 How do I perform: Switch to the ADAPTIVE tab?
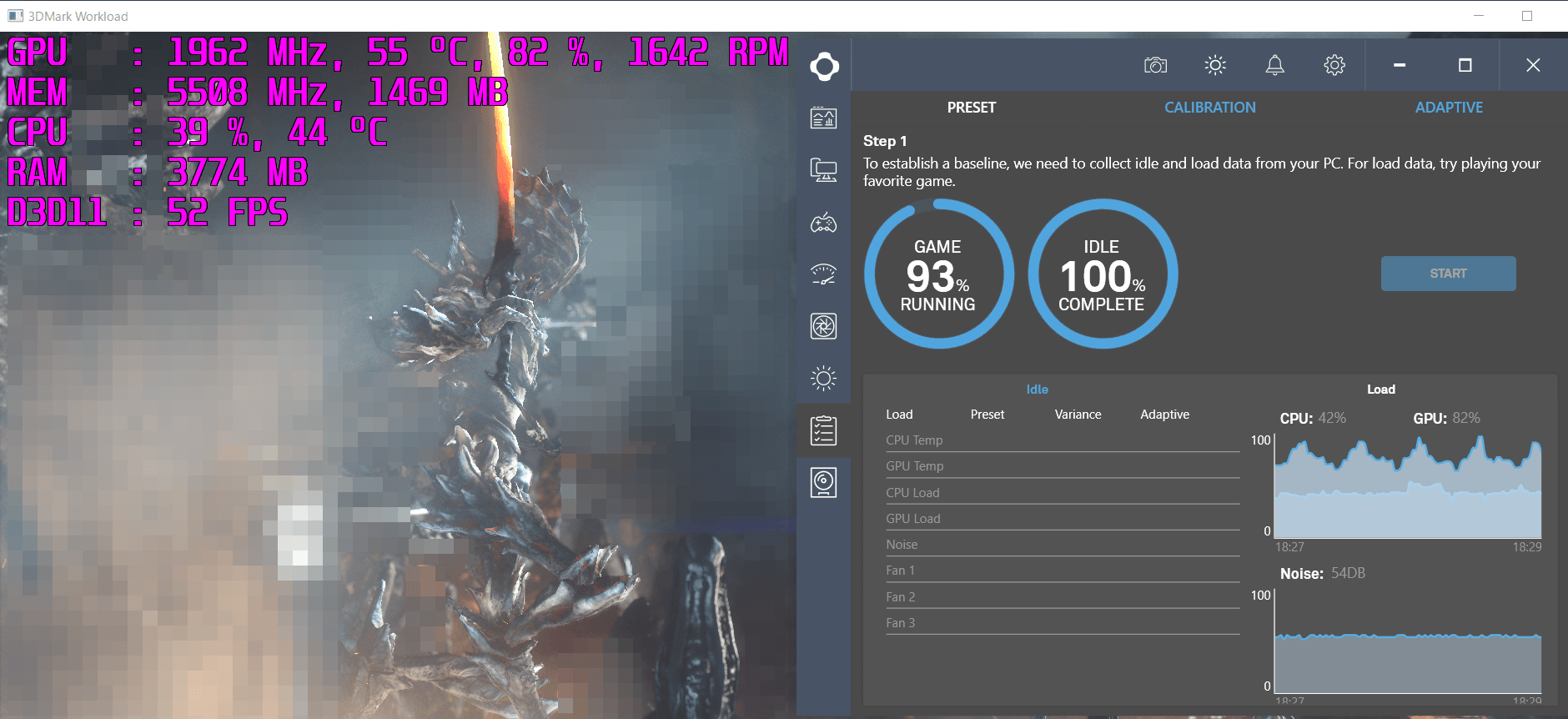(1449, 108)
